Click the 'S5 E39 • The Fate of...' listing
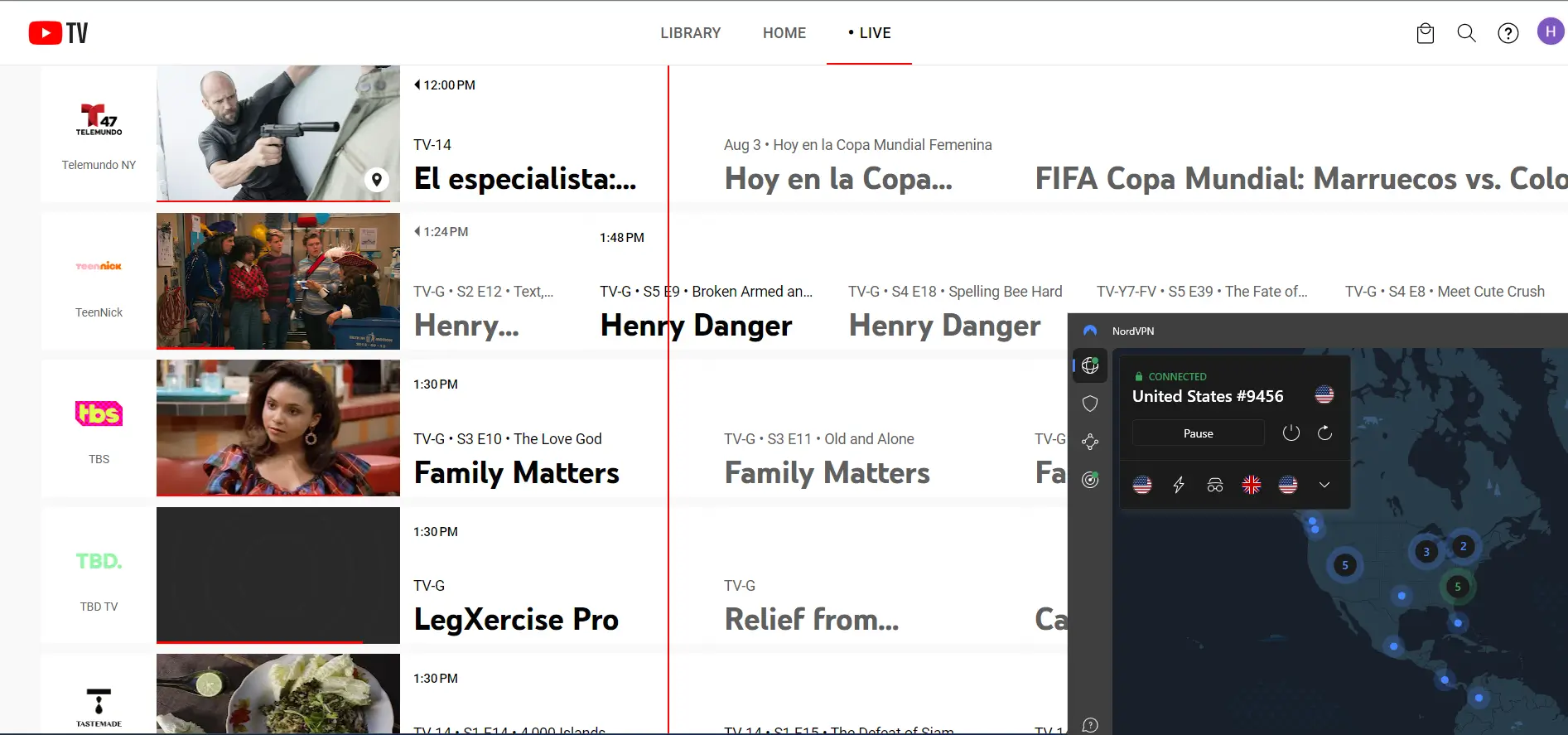Screen dimensions: 1568x735 [1202, 292]
